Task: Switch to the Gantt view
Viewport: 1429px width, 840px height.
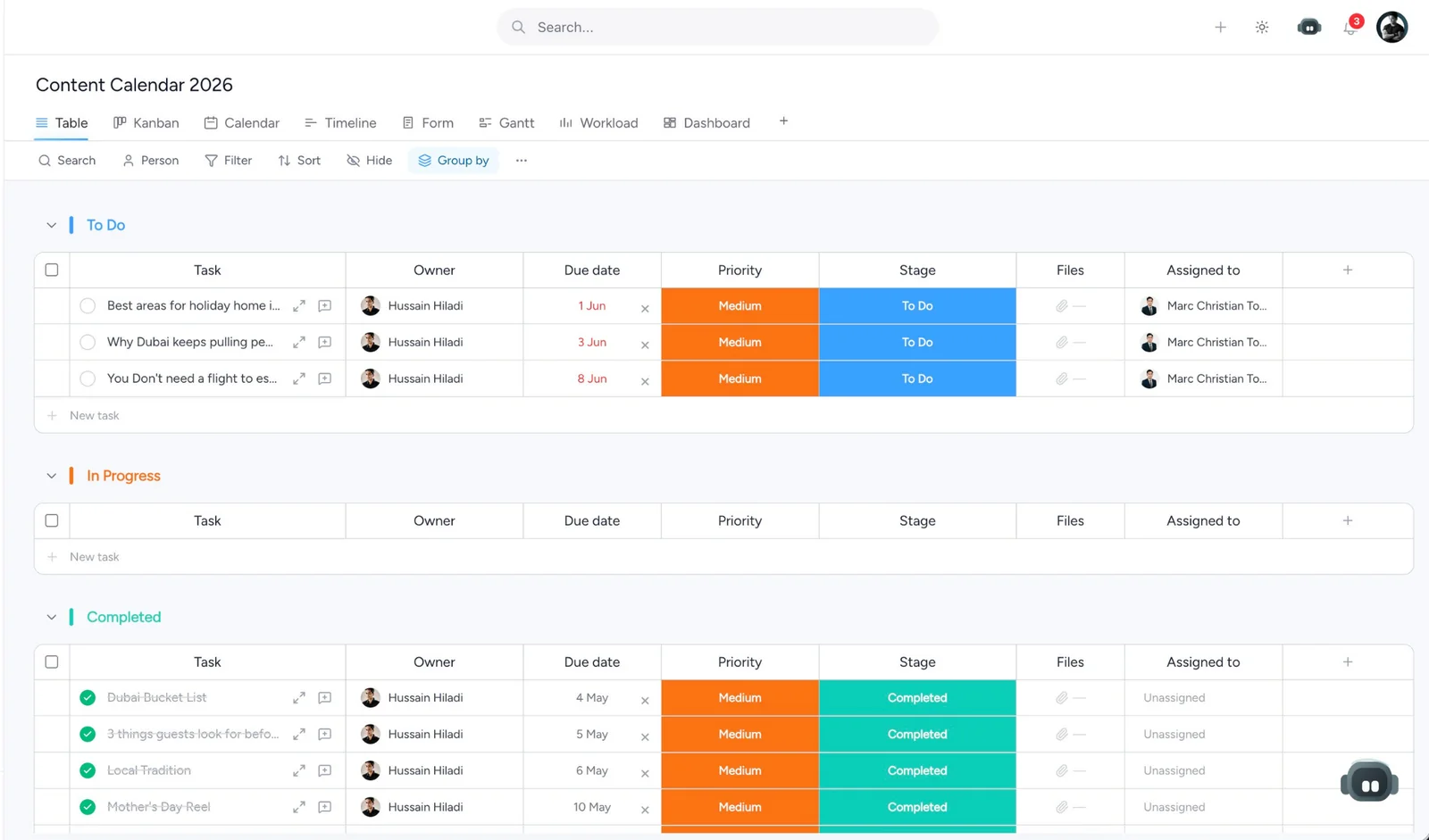Action: point(506,123)
